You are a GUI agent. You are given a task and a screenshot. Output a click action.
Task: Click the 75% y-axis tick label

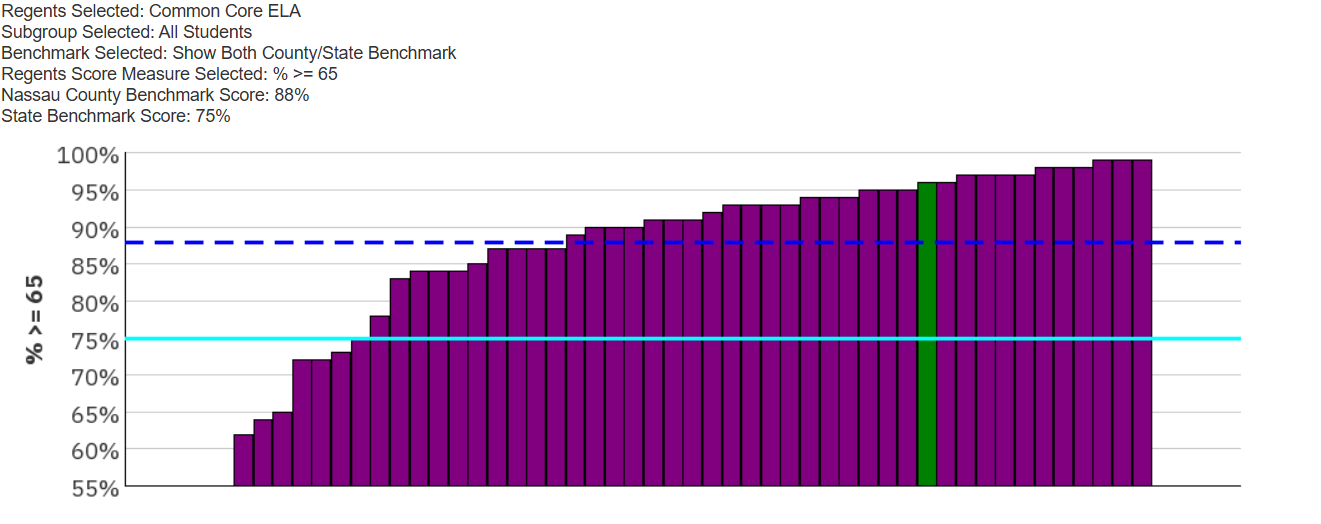pyautogui.click(x=94, y=341)
